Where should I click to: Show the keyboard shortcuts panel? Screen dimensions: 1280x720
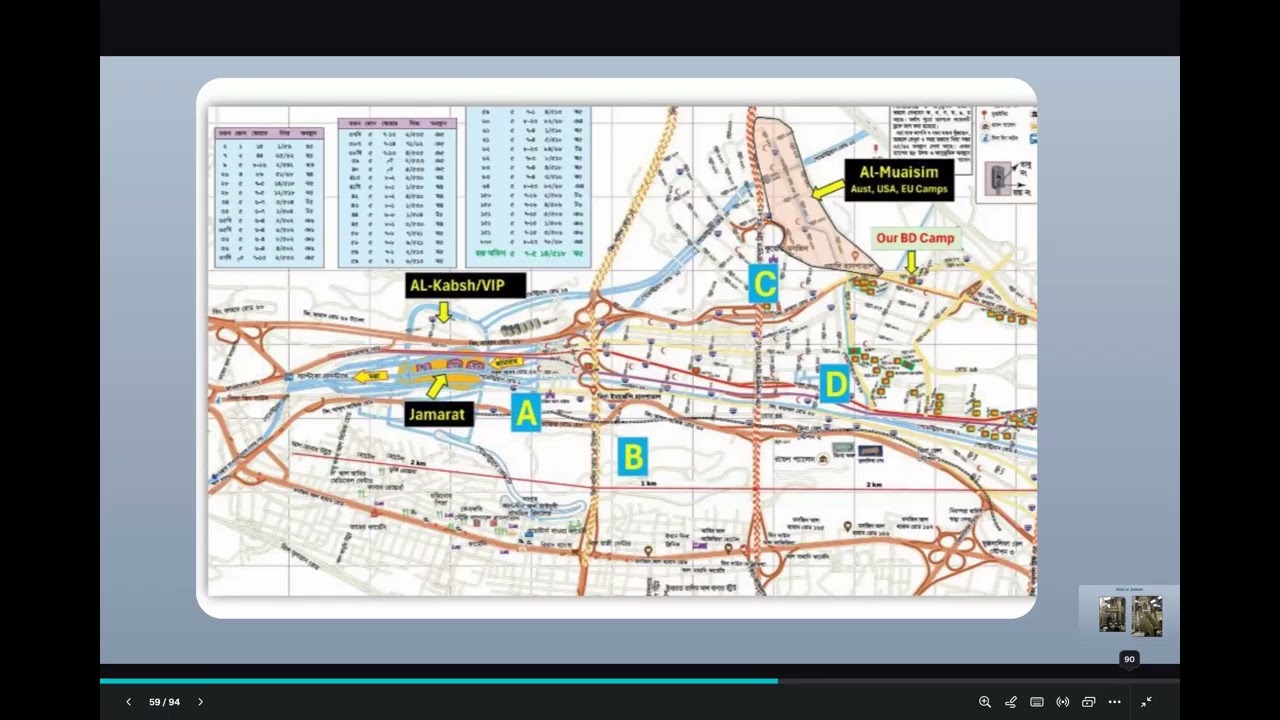click(1037, 702)
